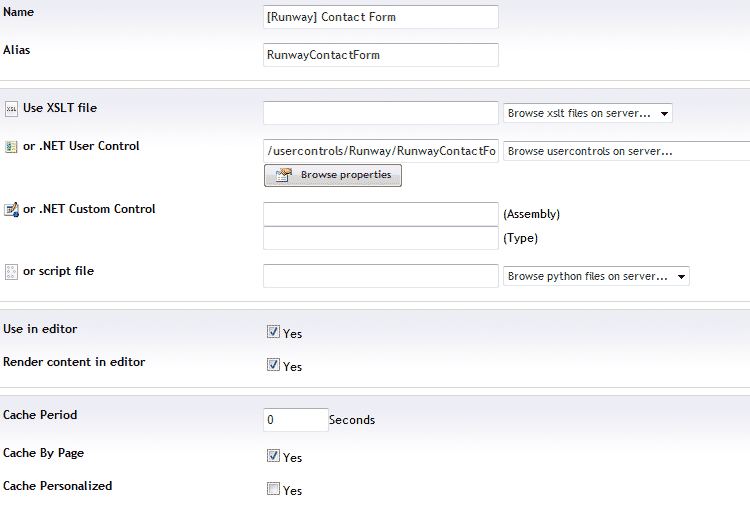Uncheck the Use in editor checkbox
The height and width of the screenshot is (510, 750).
273,332
